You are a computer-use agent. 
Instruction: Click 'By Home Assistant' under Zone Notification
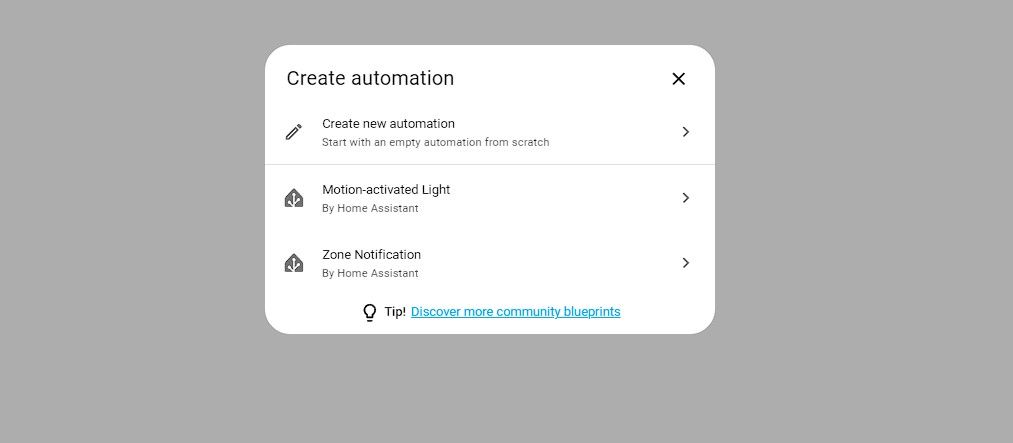coord(370,273)
